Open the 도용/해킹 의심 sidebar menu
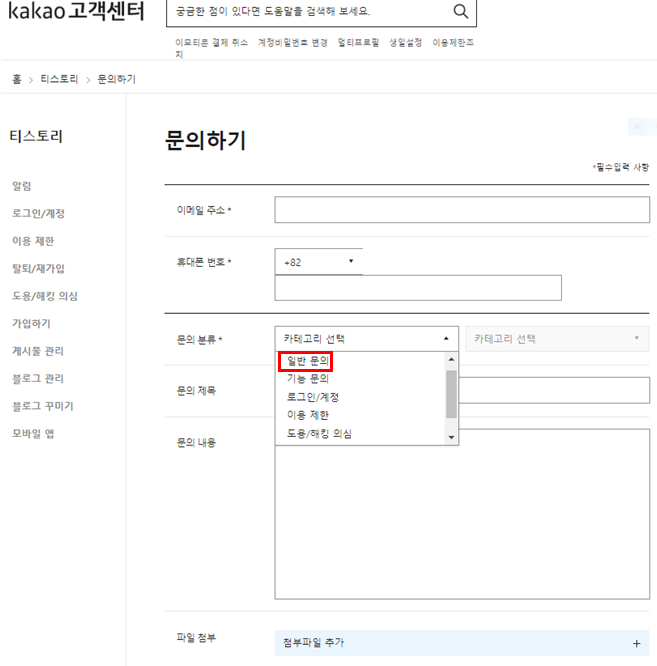657x666 pixels. pyautogui.click(x=45, y=296)
